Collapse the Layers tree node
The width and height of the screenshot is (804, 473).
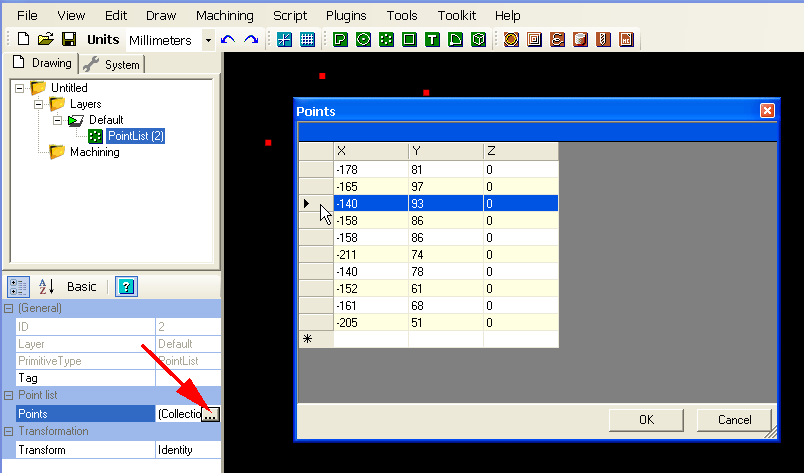pyautogui.click(x=39, y=104)
